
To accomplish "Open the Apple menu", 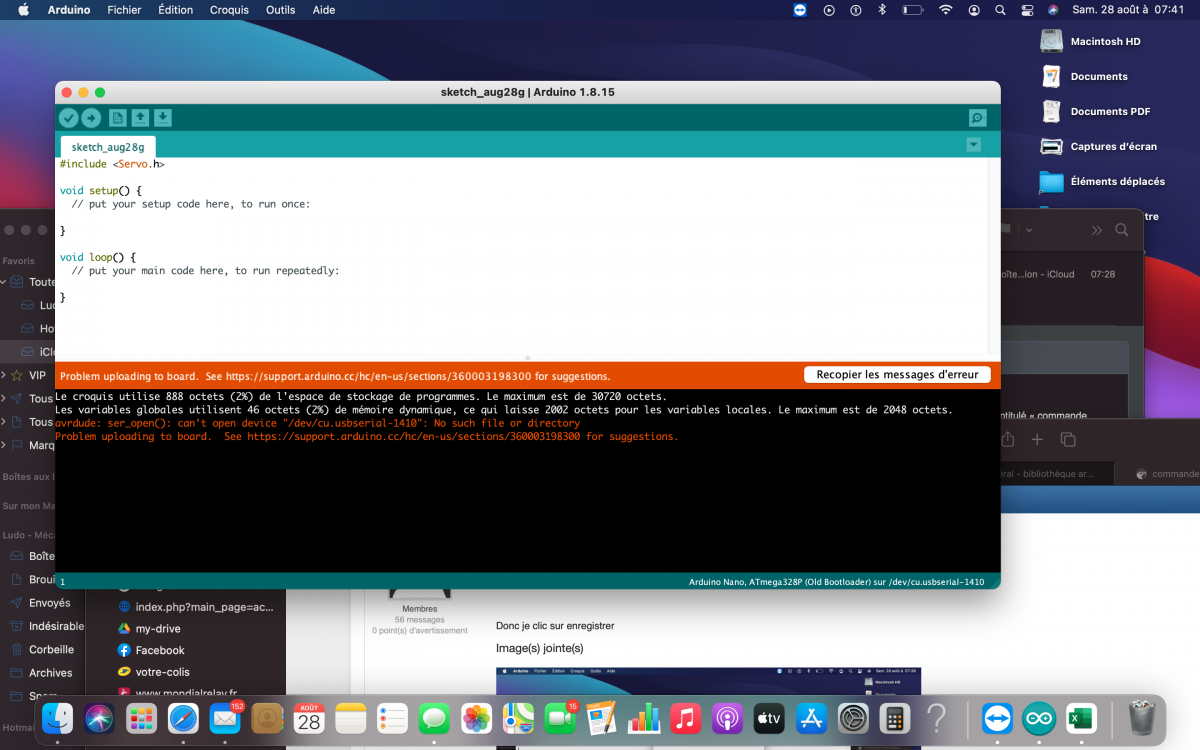I will pos(23,10).
